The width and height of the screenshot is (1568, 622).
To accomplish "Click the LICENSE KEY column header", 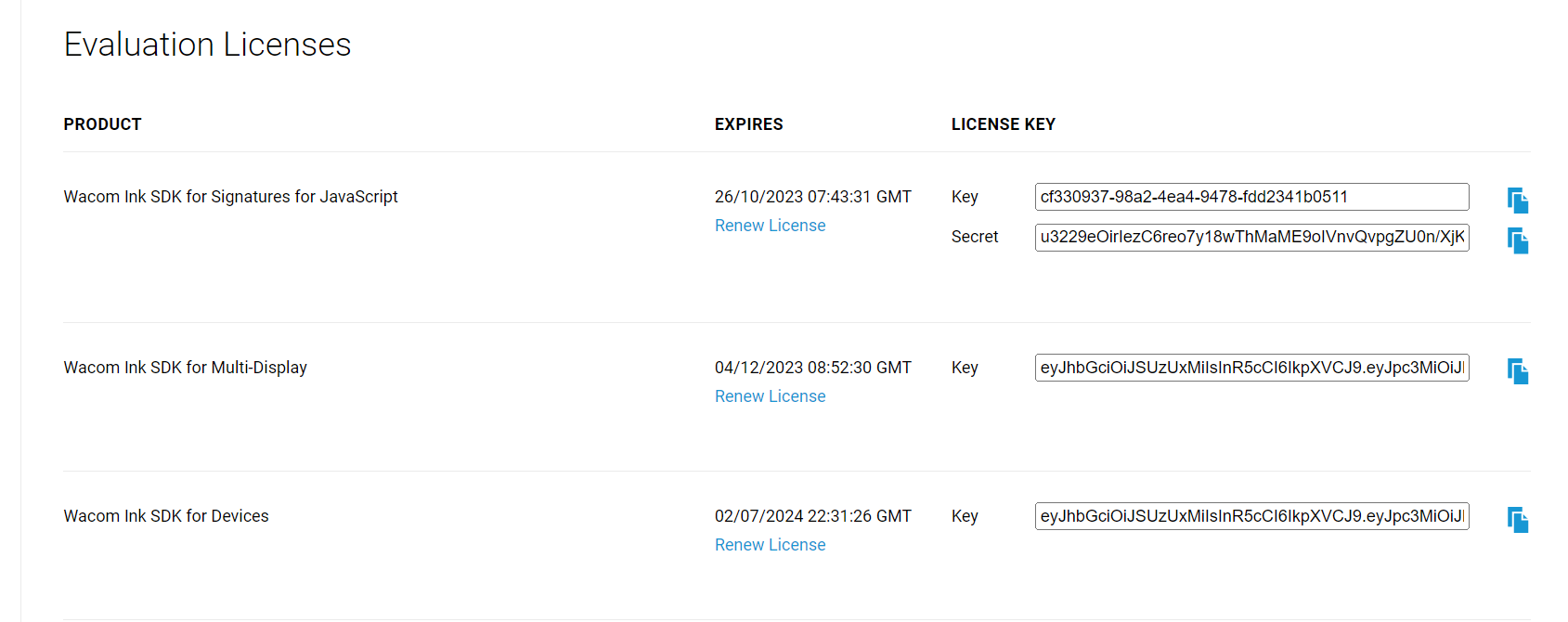I will (1004, 123).
